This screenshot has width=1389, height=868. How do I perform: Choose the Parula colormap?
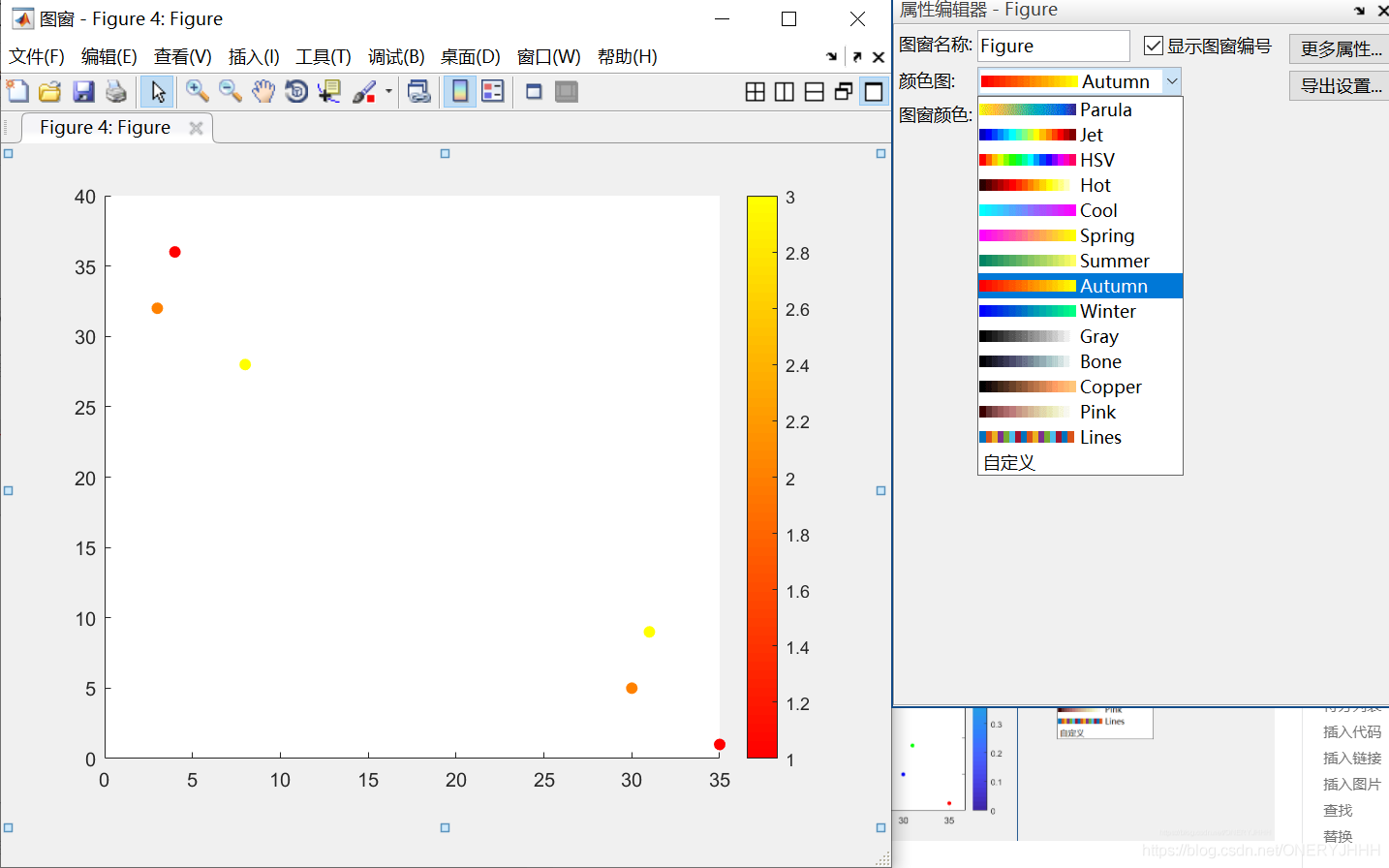(x=1080, y=109)
